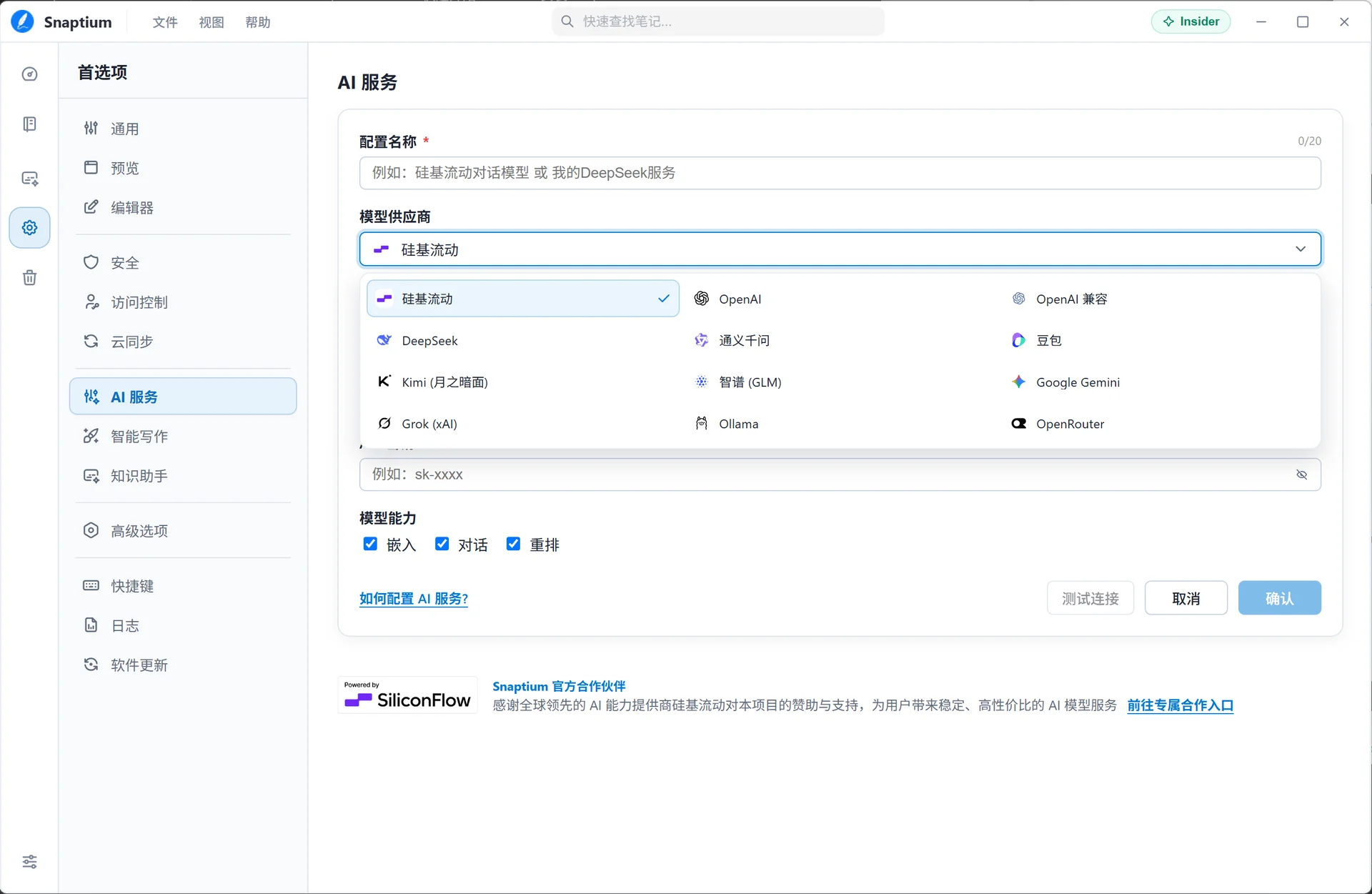Click the OpenRouter logo icon
The width and height of the screenshot is (1372, 894).
tap(1019, 424)
